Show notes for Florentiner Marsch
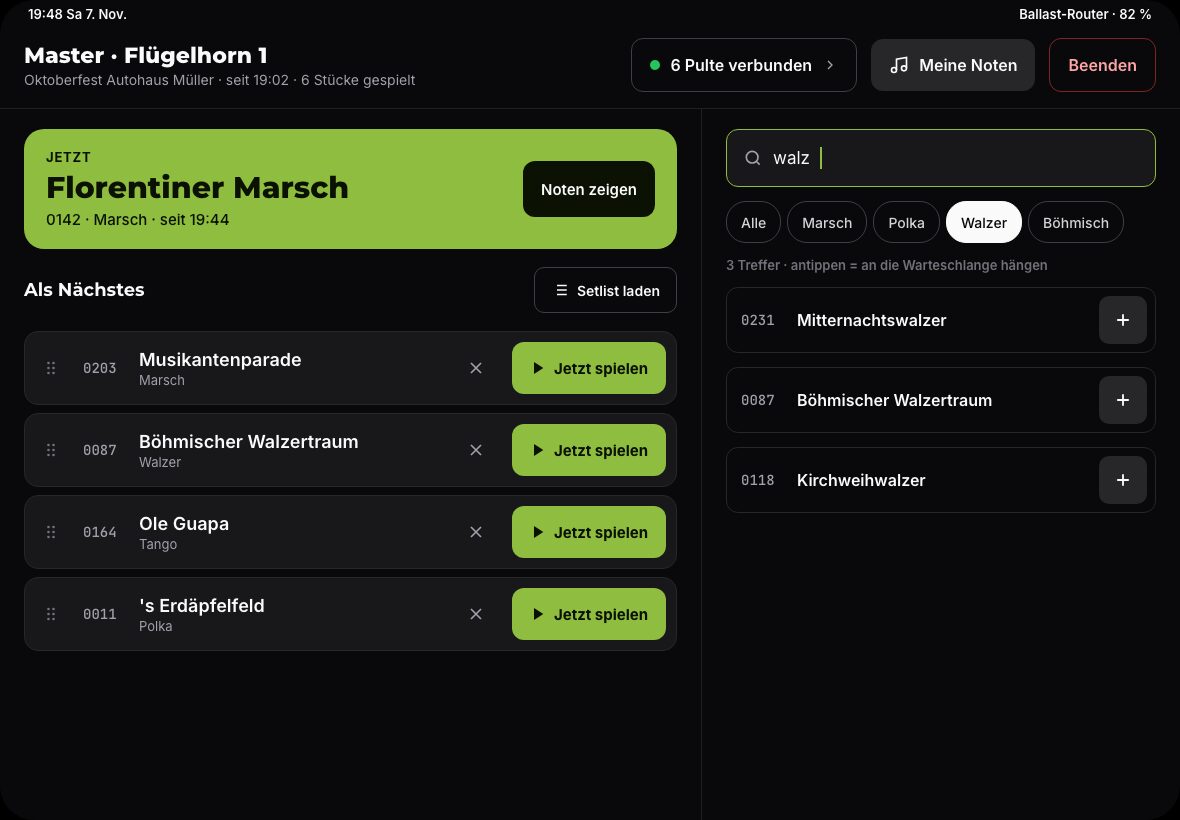1180x820 pixels. (588, 190)
